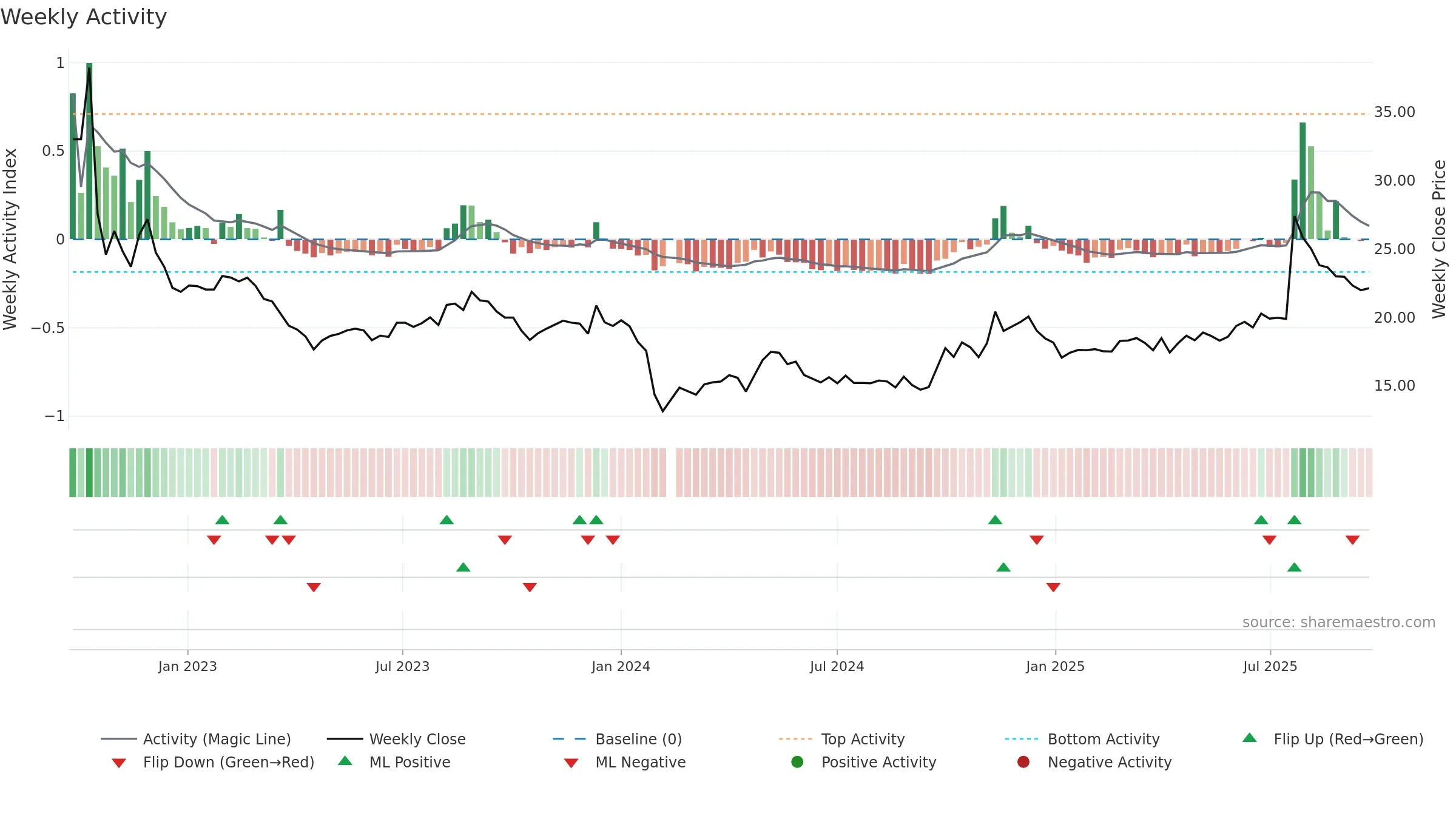Click the green ML Positive legend triangle

click(x=345, y=761)
